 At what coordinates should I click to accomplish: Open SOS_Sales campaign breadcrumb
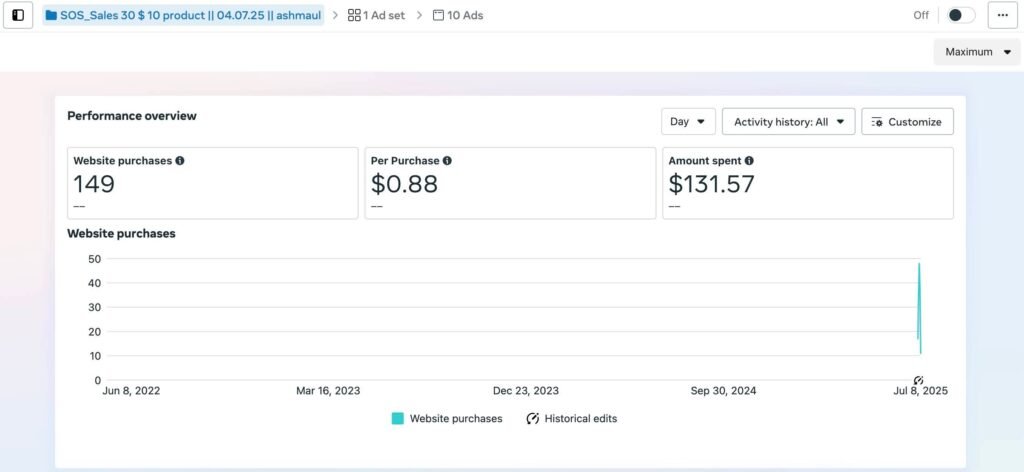tap(184, 15)
